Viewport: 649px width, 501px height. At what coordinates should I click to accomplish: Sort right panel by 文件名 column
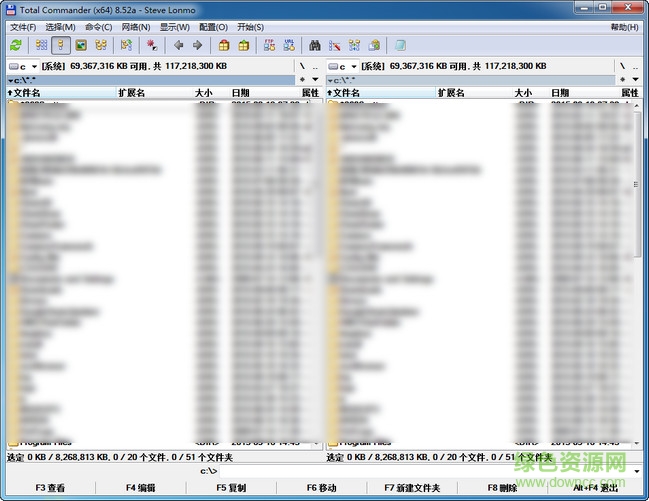tap(381, 93)
